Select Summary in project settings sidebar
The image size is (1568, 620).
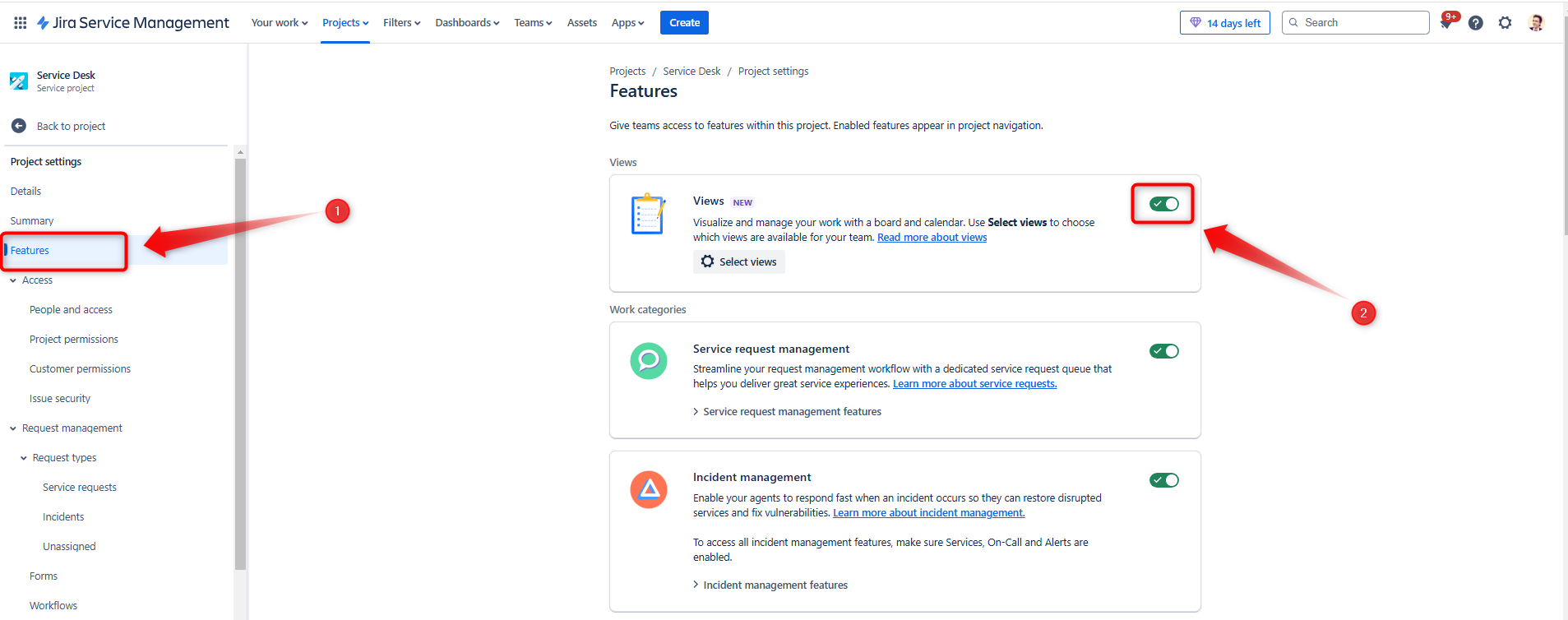coord(32,221)
